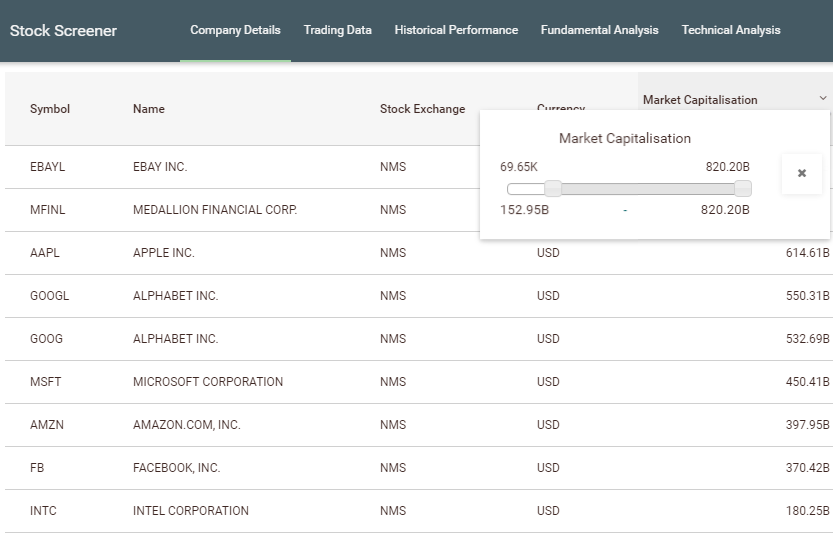Image resolution: width=833 pixels, height=540 pixels.
Task: Click the Market Capitalisation column header
Action: pos(700,100)
